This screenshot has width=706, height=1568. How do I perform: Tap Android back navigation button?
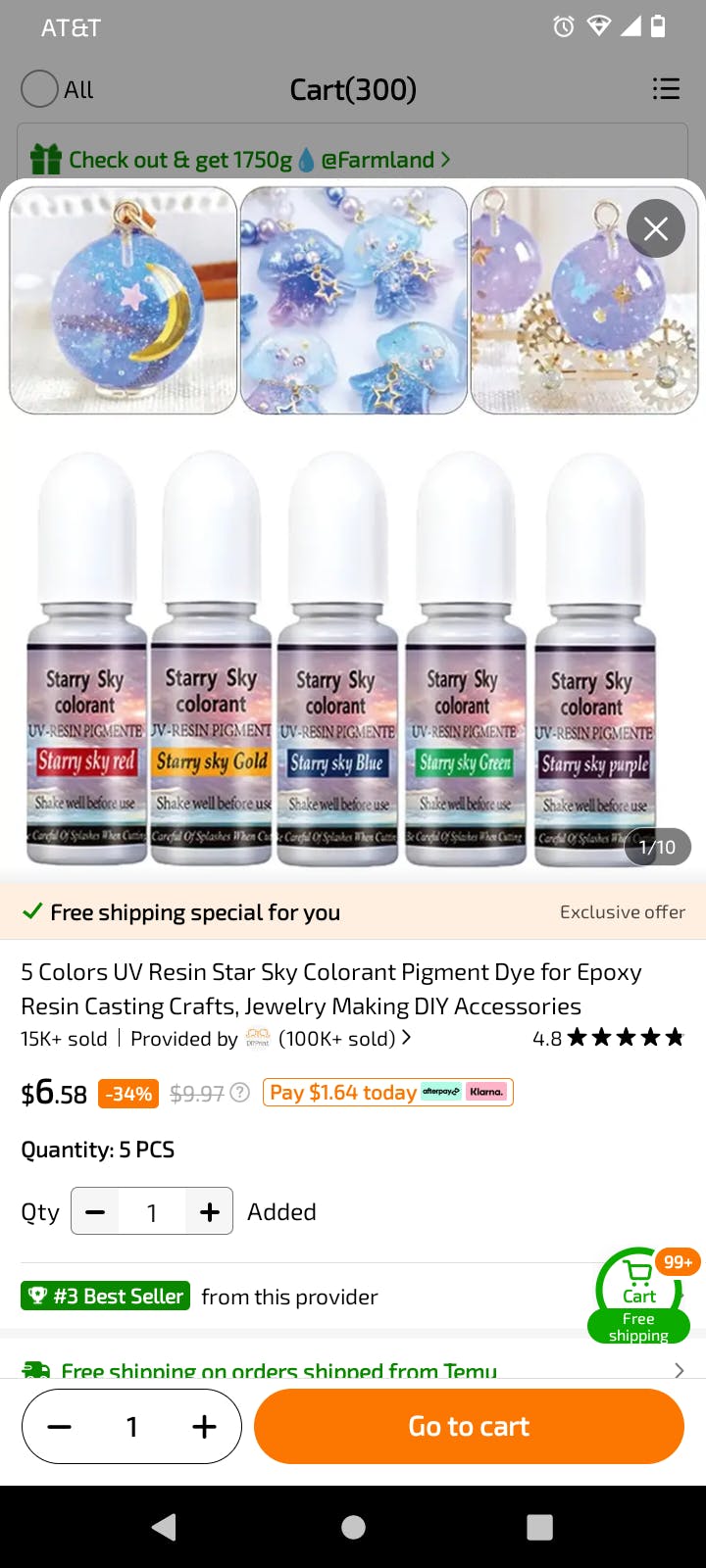[x=164, y=1527]
